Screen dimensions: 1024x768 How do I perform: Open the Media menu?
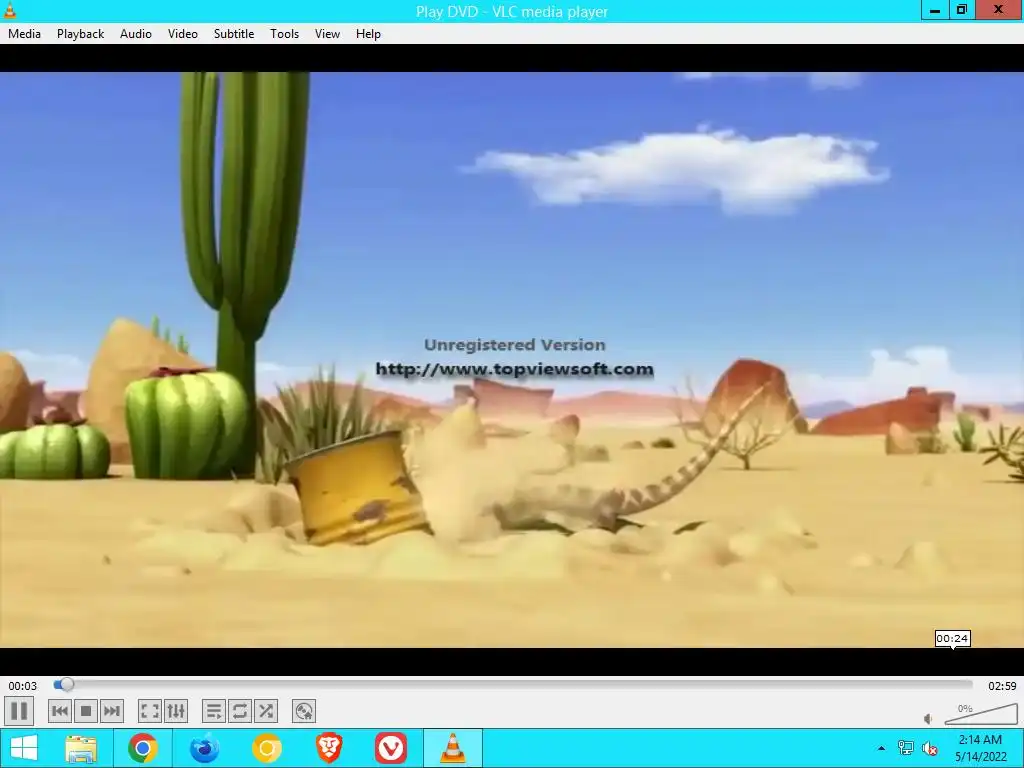(24, 34)
